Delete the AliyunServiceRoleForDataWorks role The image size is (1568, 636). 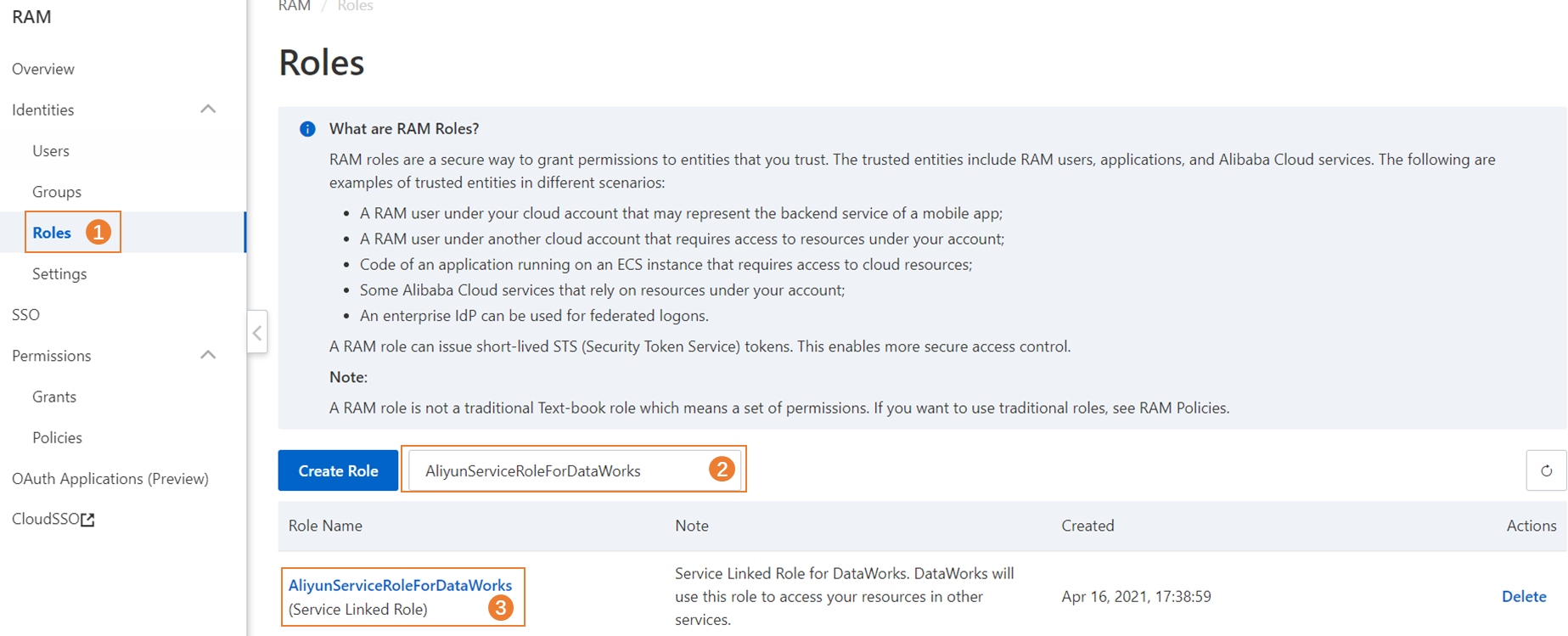(1524, 596)
